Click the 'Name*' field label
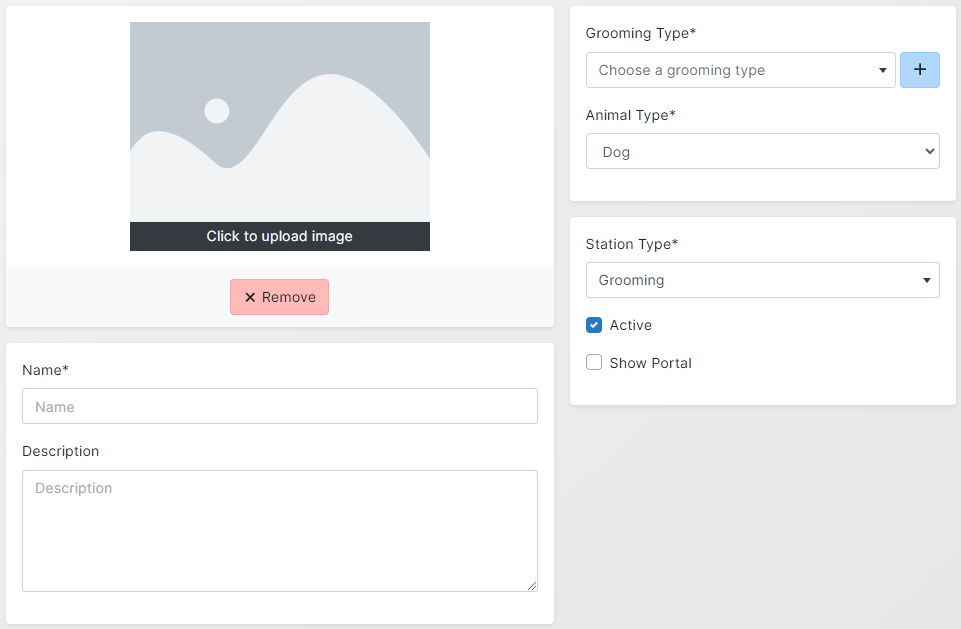The height and width of the screenshot is (629, 961). [45, 370]
